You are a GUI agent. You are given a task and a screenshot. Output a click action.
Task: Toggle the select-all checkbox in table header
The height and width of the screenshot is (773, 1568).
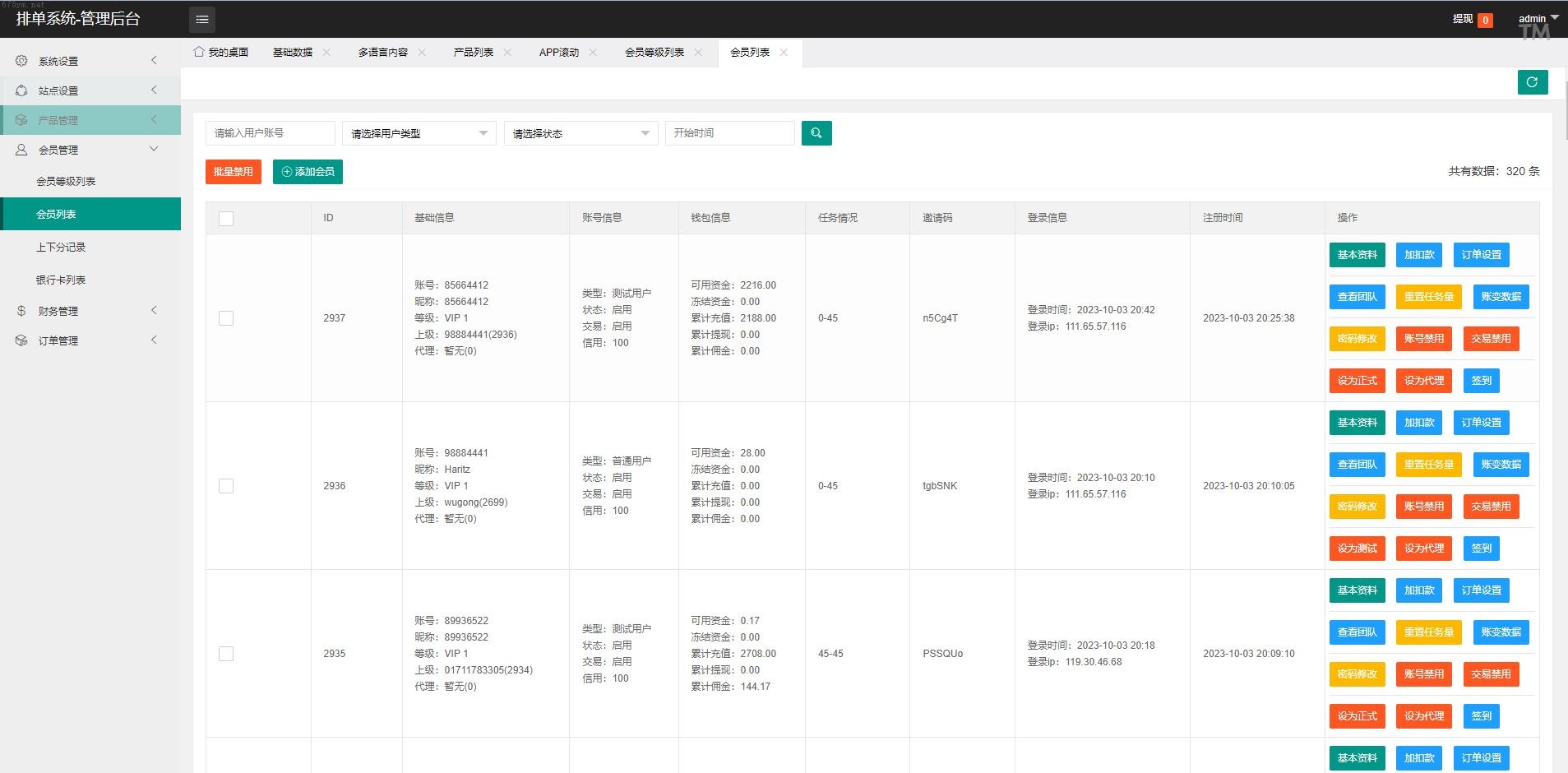pyautogui.click(x=226, y=219)
